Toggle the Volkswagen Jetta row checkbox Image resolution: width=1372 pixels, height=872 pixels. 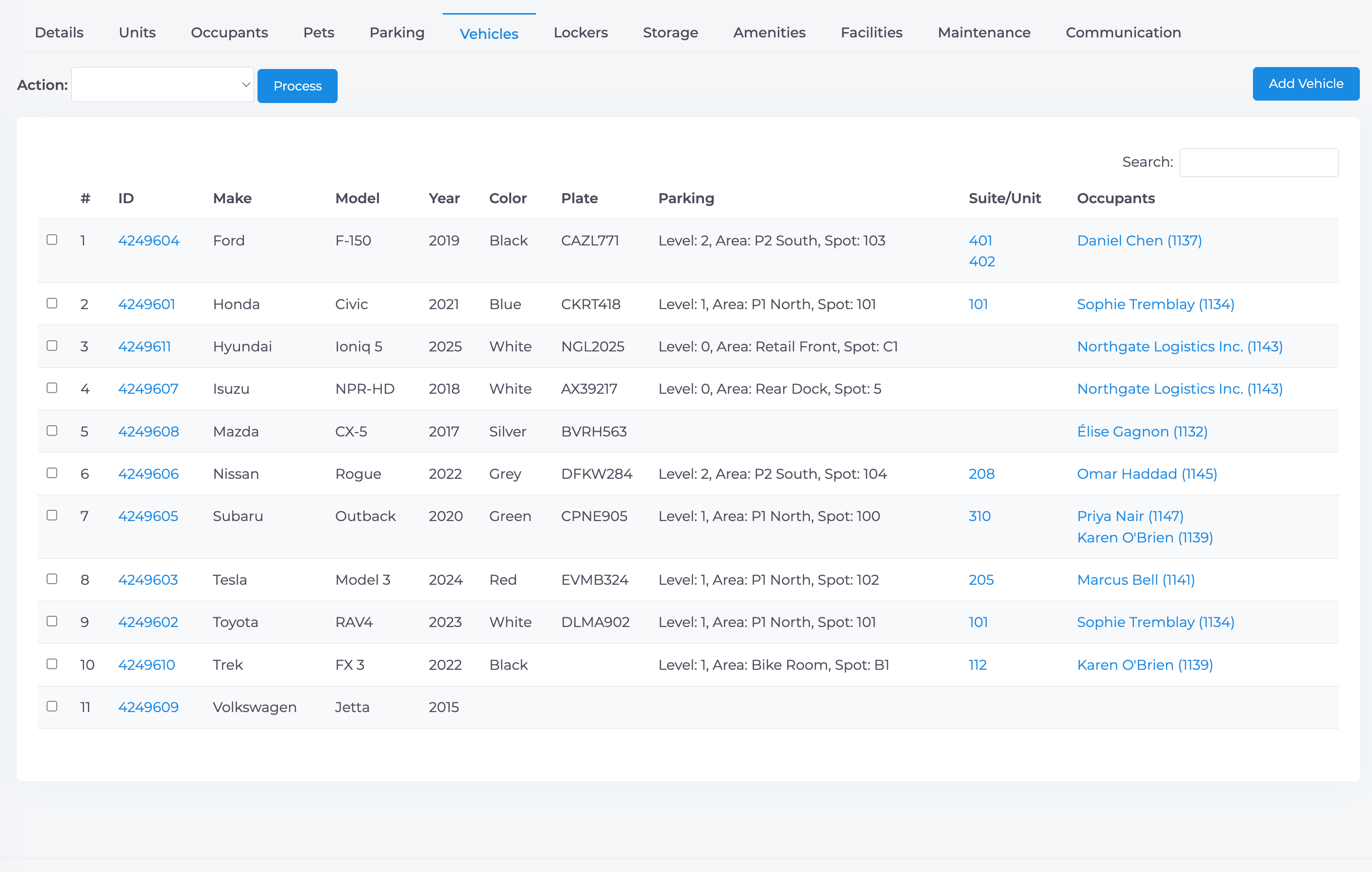[x=52, y=706]
